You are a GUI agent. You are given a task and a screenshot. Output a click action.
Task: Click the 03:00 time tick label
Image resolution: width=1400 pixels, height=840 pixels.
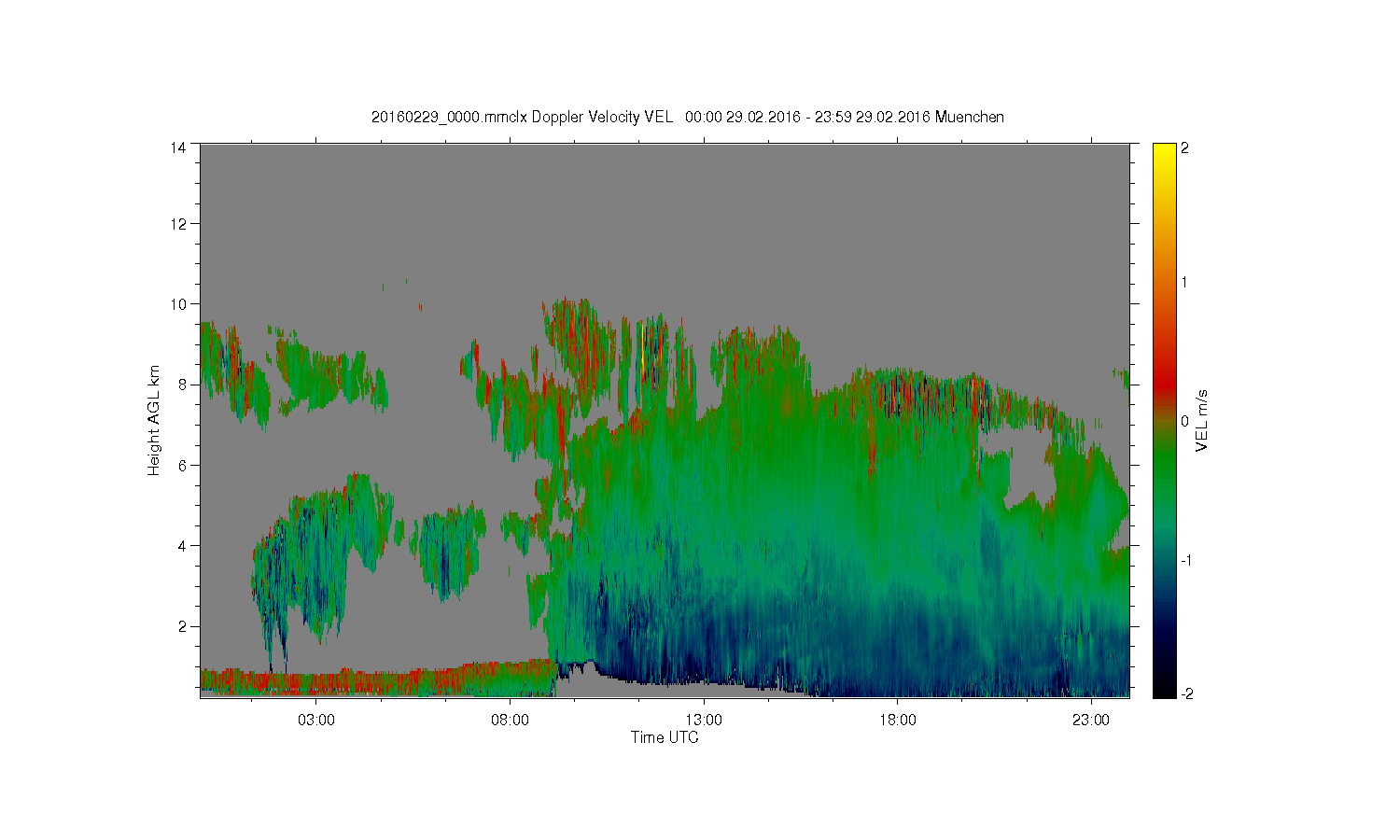(x=316, y=721)
